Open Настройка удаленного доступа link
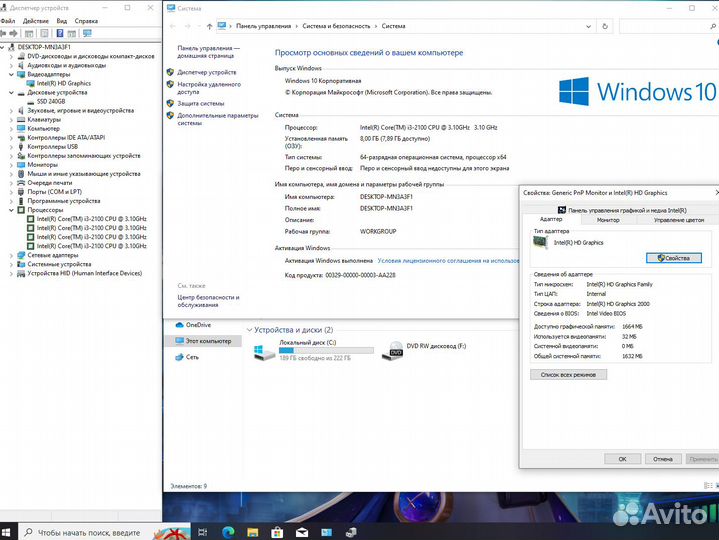 [x=209, y=88]
